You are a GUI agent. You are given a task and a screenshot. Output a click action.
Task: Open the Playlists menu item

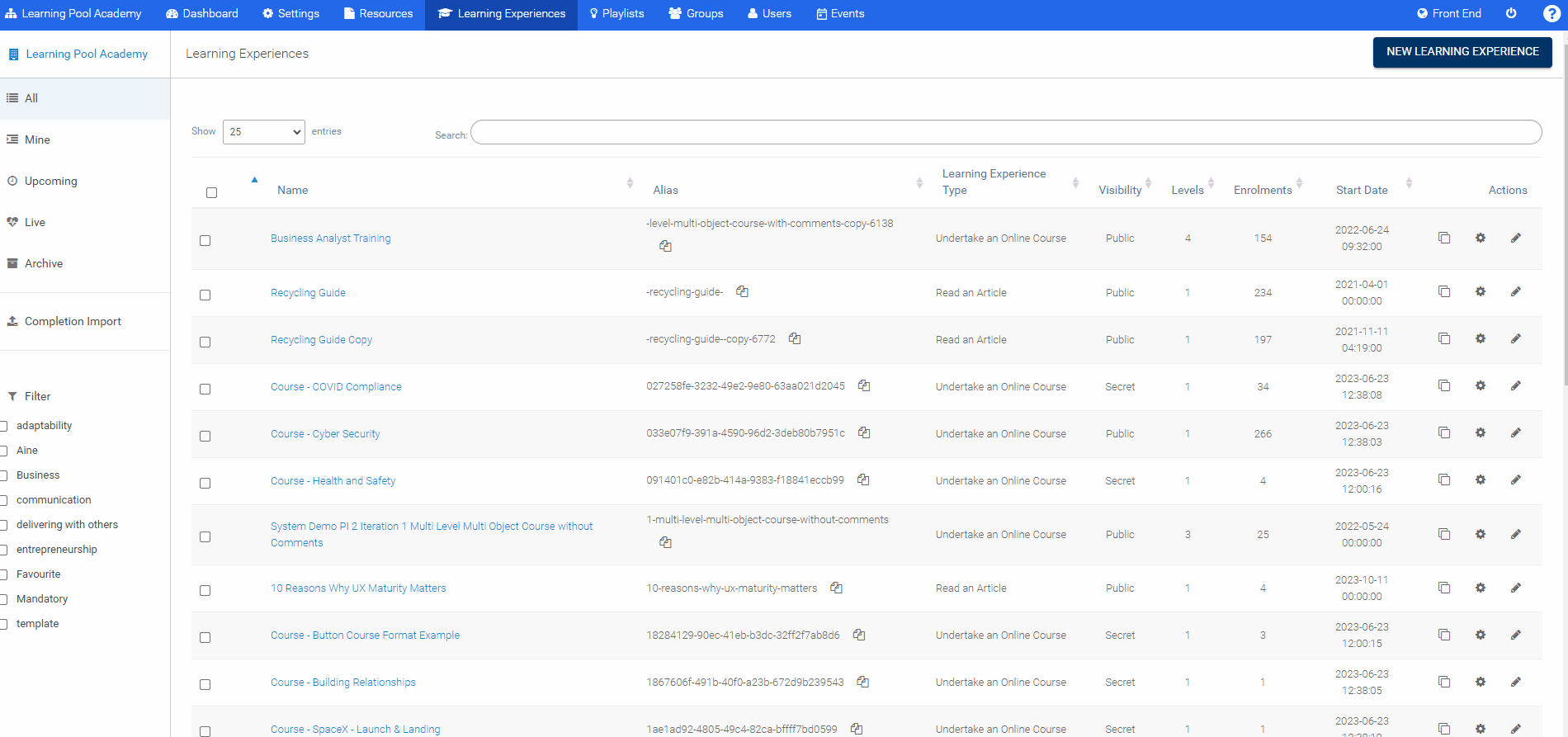click(x=616, y=14)
